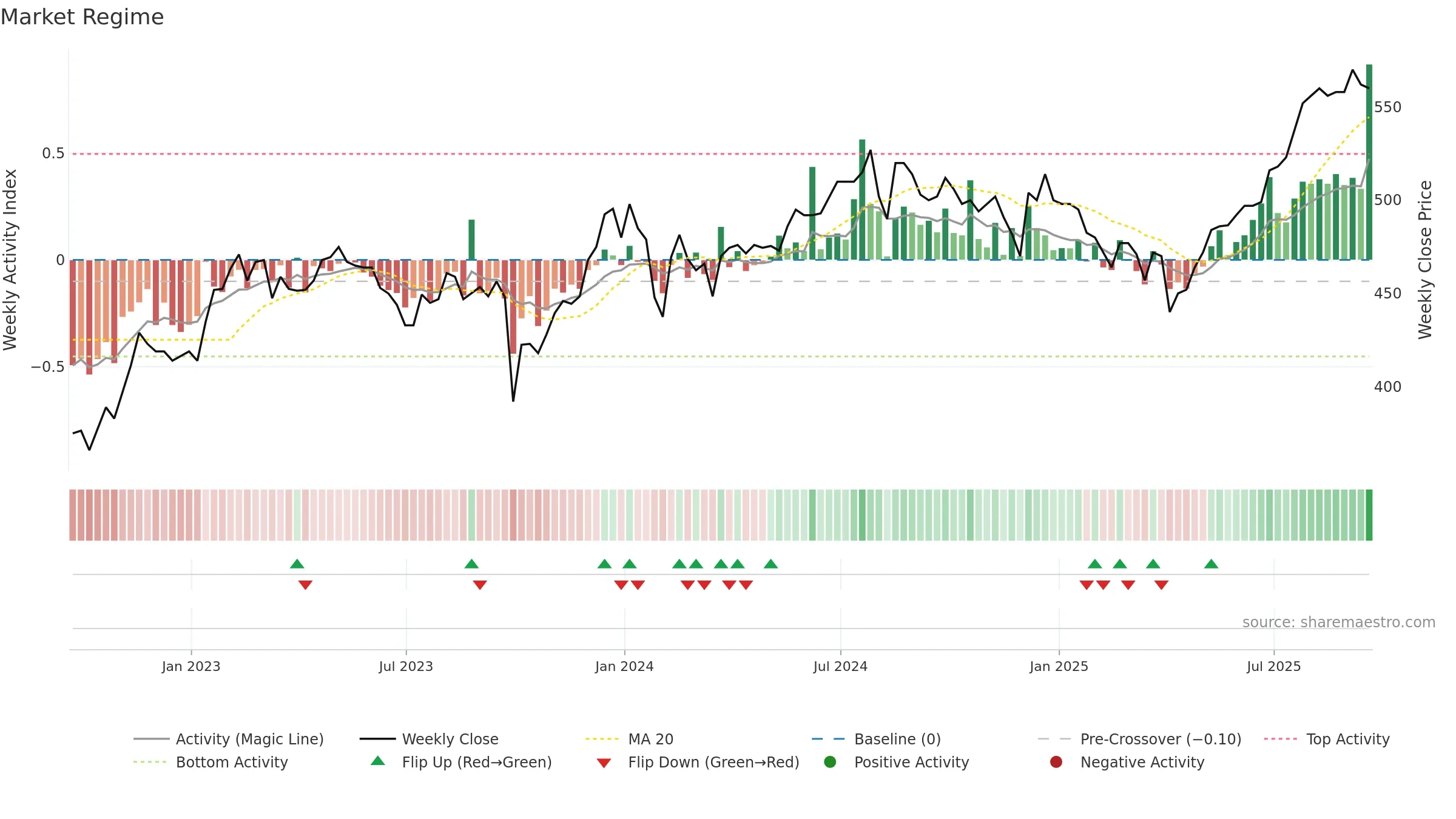Click the green Positive Activity legend dot
Viewport: 1456px width, 819px height.
point(831,761)
